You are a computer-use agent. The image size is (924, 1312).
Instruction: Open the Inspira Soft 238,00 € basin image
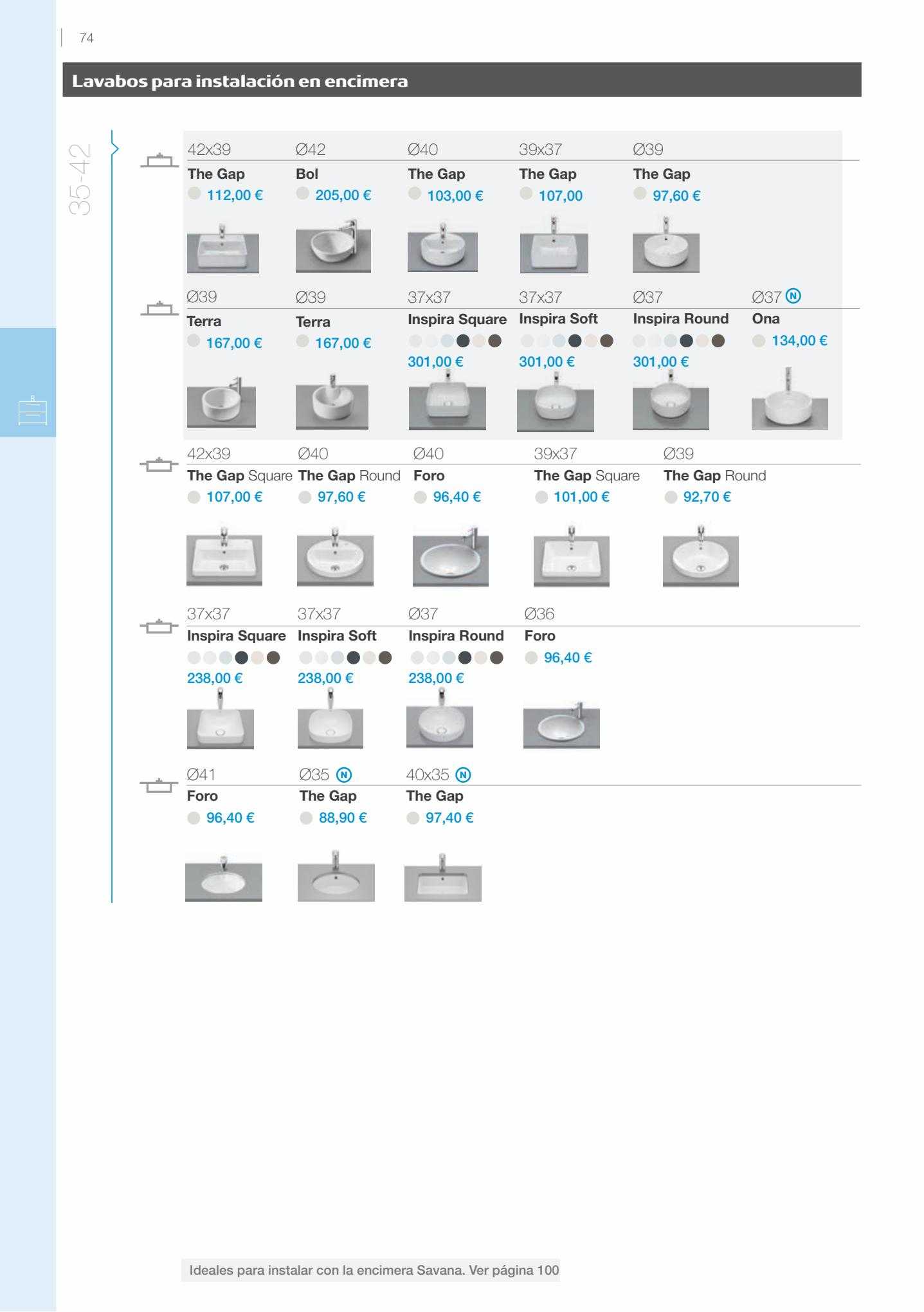coord(331,719)
